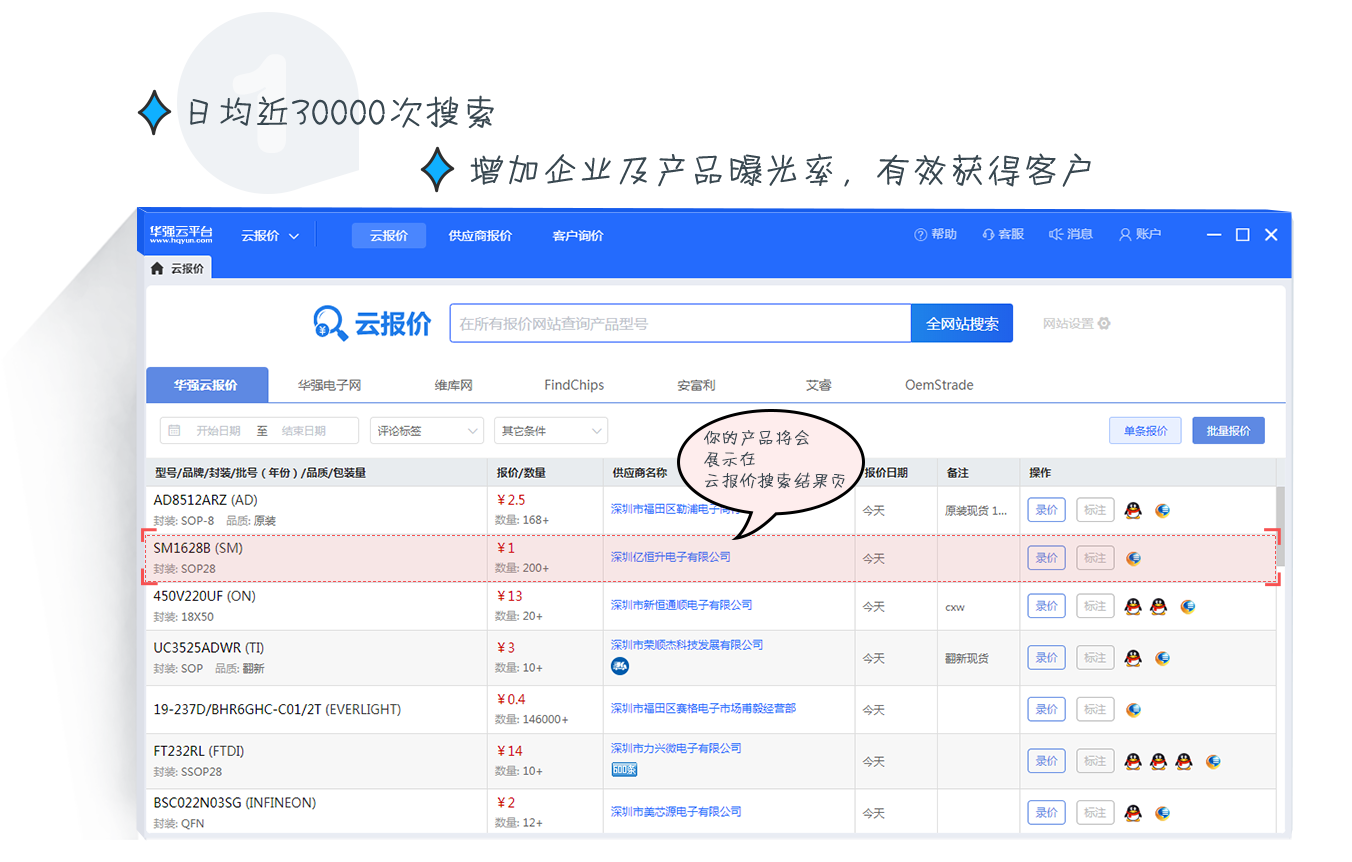Viewport: 1352px width, 862px height.
Task: Click 标注 for BSC022N03SG
Action: (x=1095, y=813)
